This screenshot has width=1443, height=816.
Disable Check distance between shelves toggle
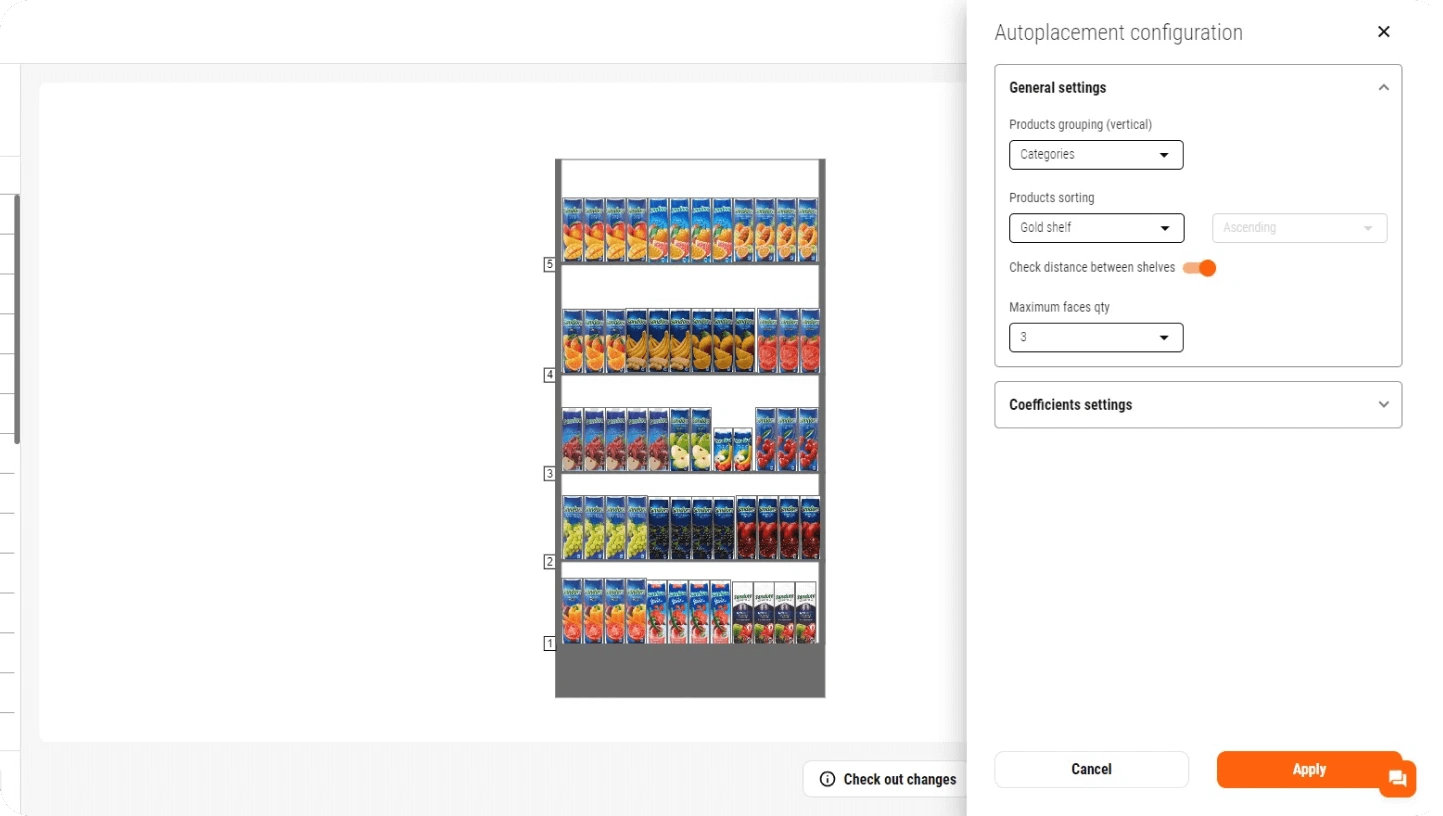click(1199, 268)
